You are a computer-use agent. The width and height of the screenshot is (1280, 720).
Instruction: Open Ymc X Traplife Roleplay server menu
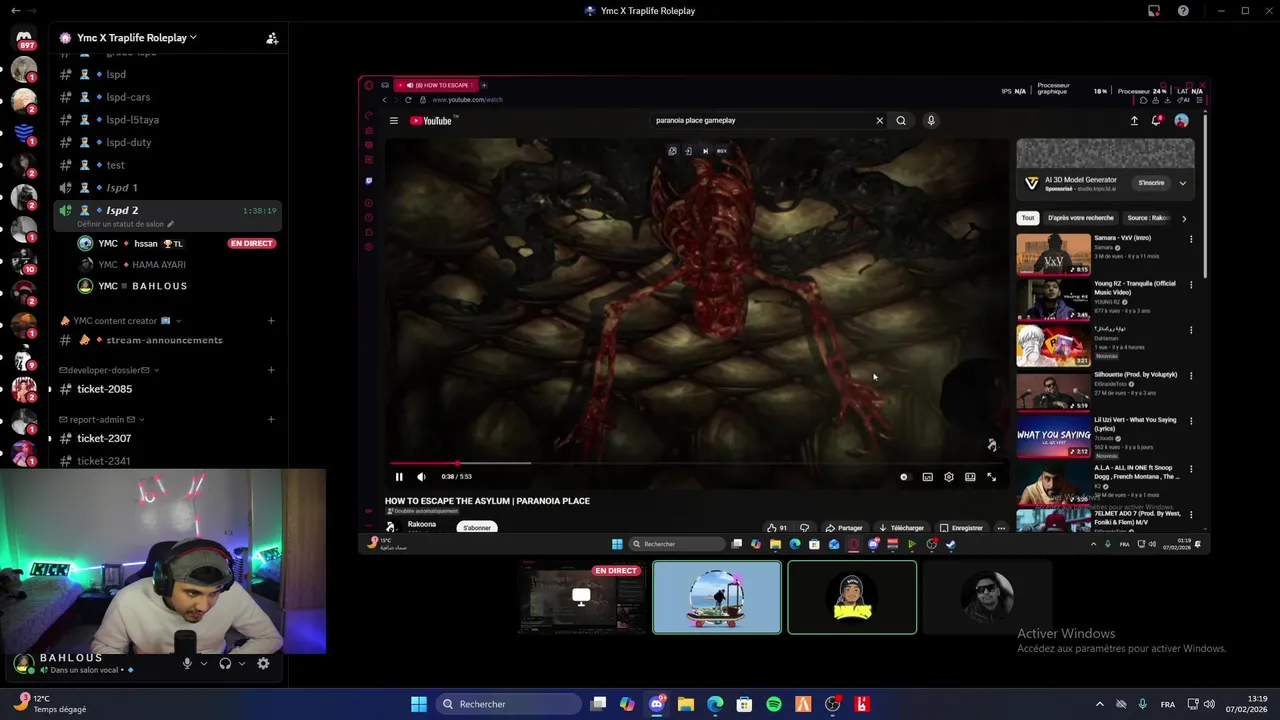135,38
